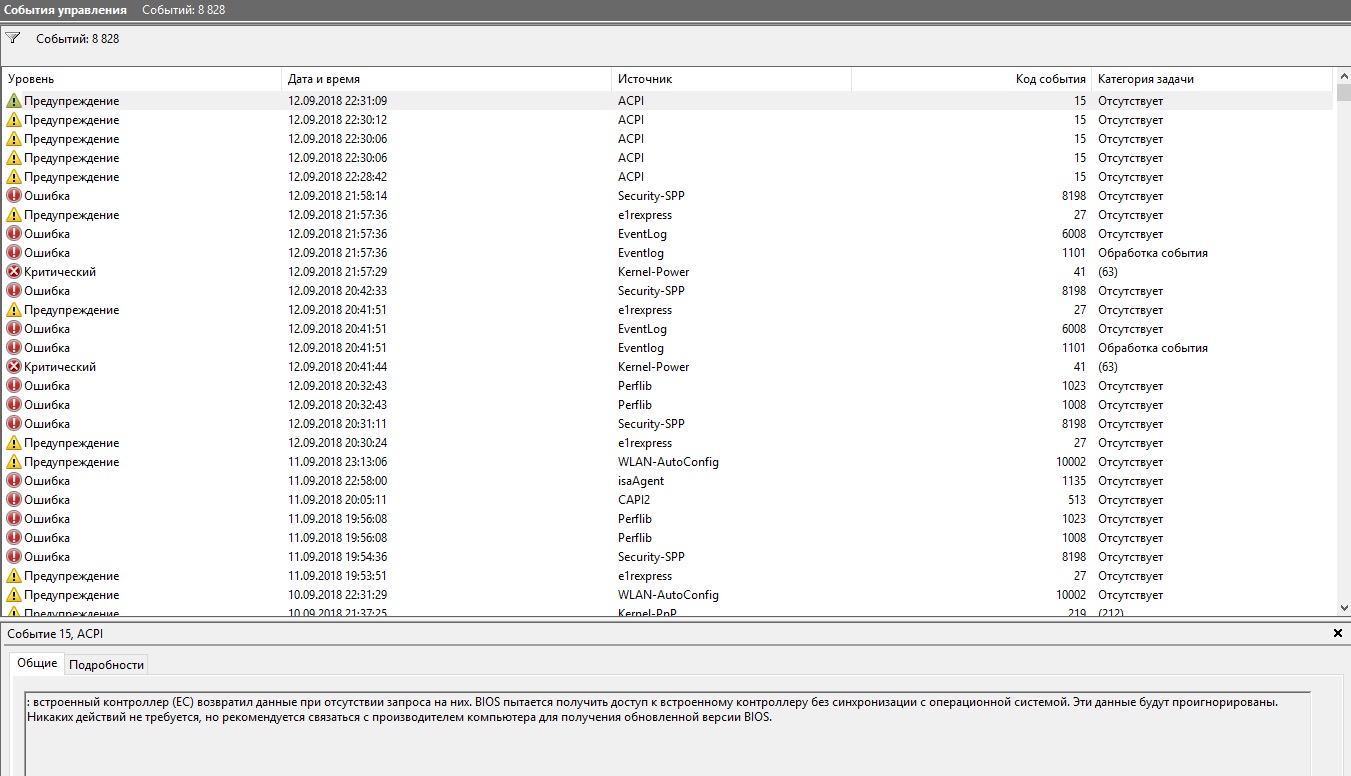This screenshot has width=1351, height=776.
Task: Sort by the Дата и время column header
Action: click(x=447, y=79)
